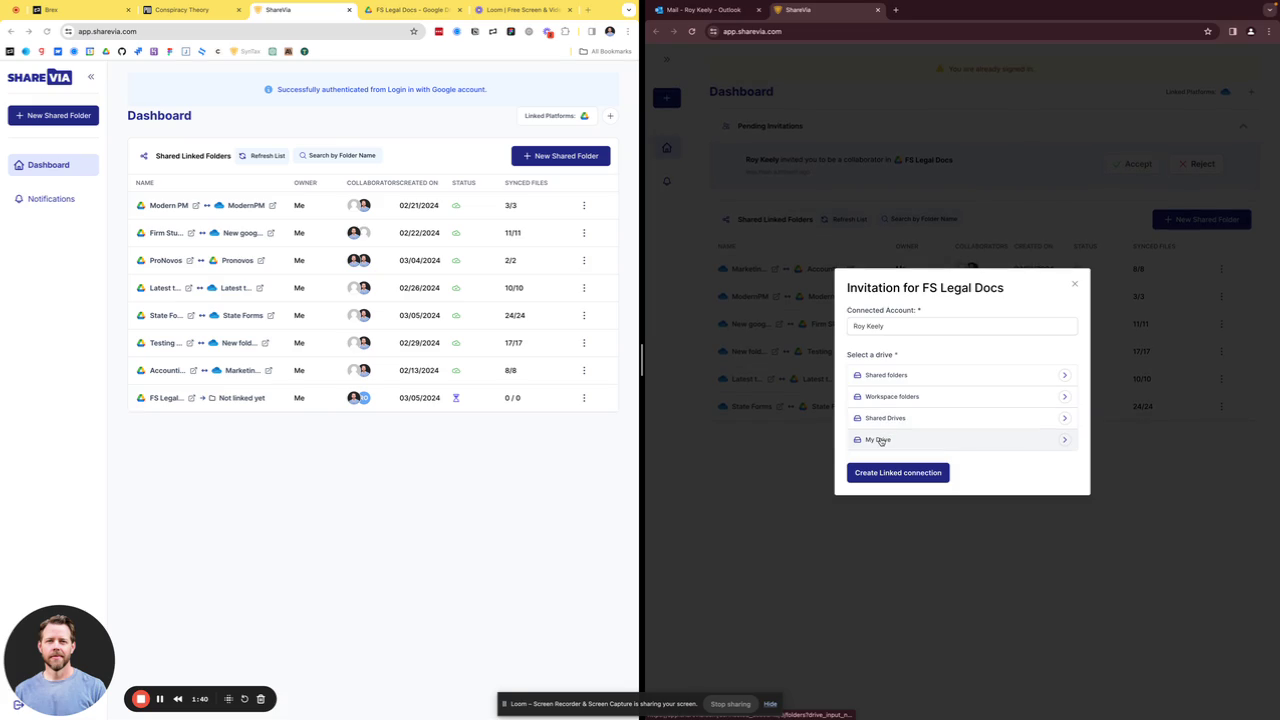Open row menu for Firm Stu... folder
Viewport: 1280px width, 720px height.
tap(584, 233)
